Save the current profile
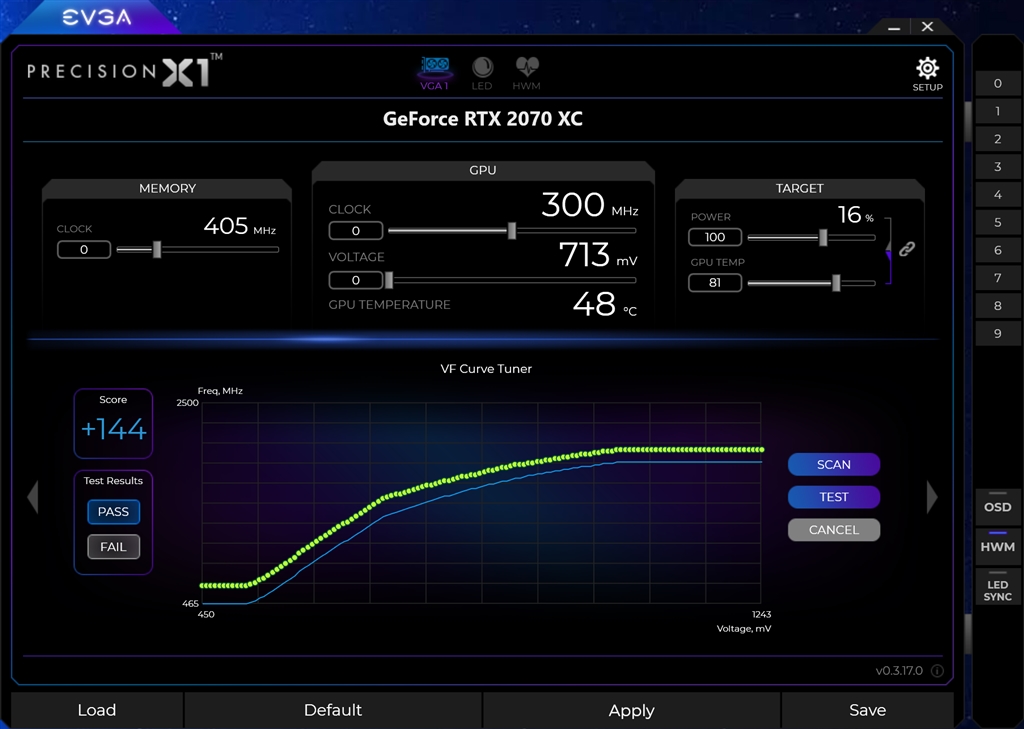Image resolution: width=1024 pixels, height=729 pixels. pyautogui.click(x=867, y=710)
